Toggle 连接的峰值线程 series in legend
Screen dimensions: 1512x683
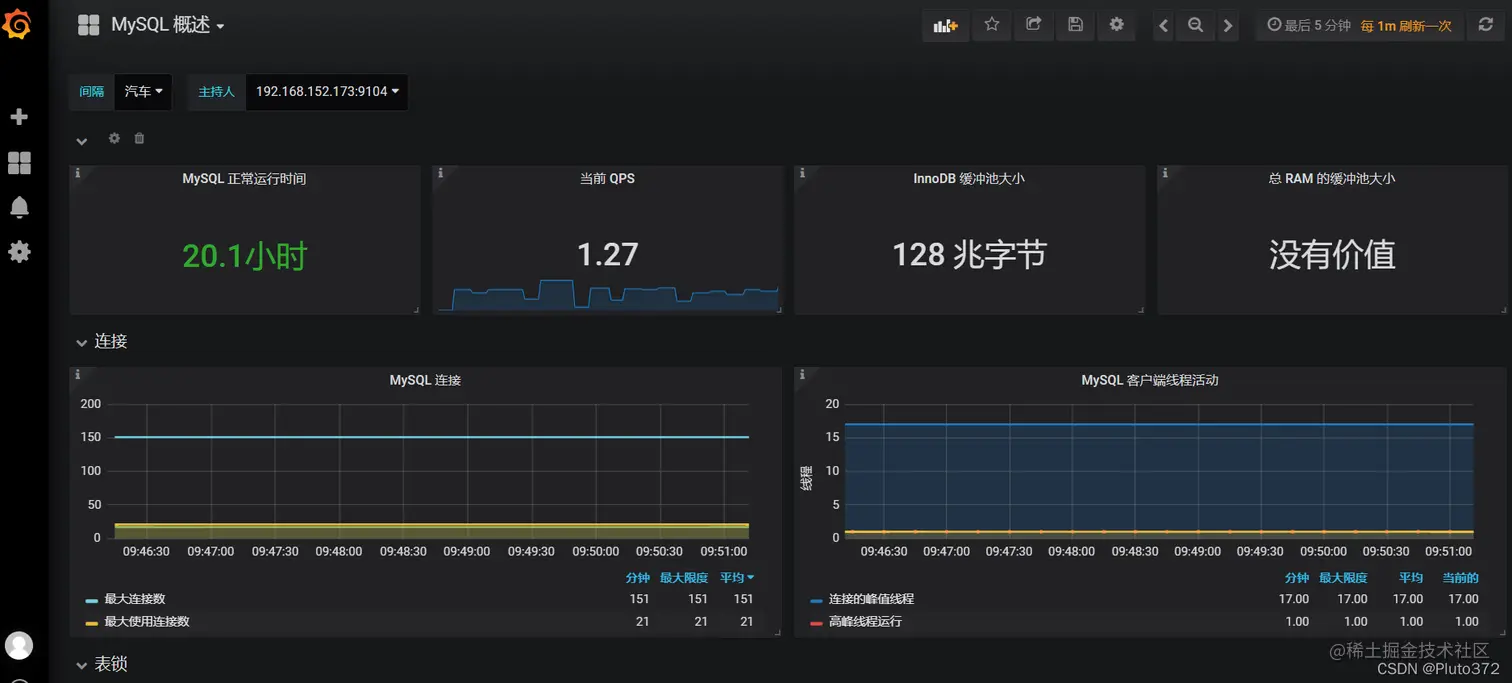pos(871,599)
